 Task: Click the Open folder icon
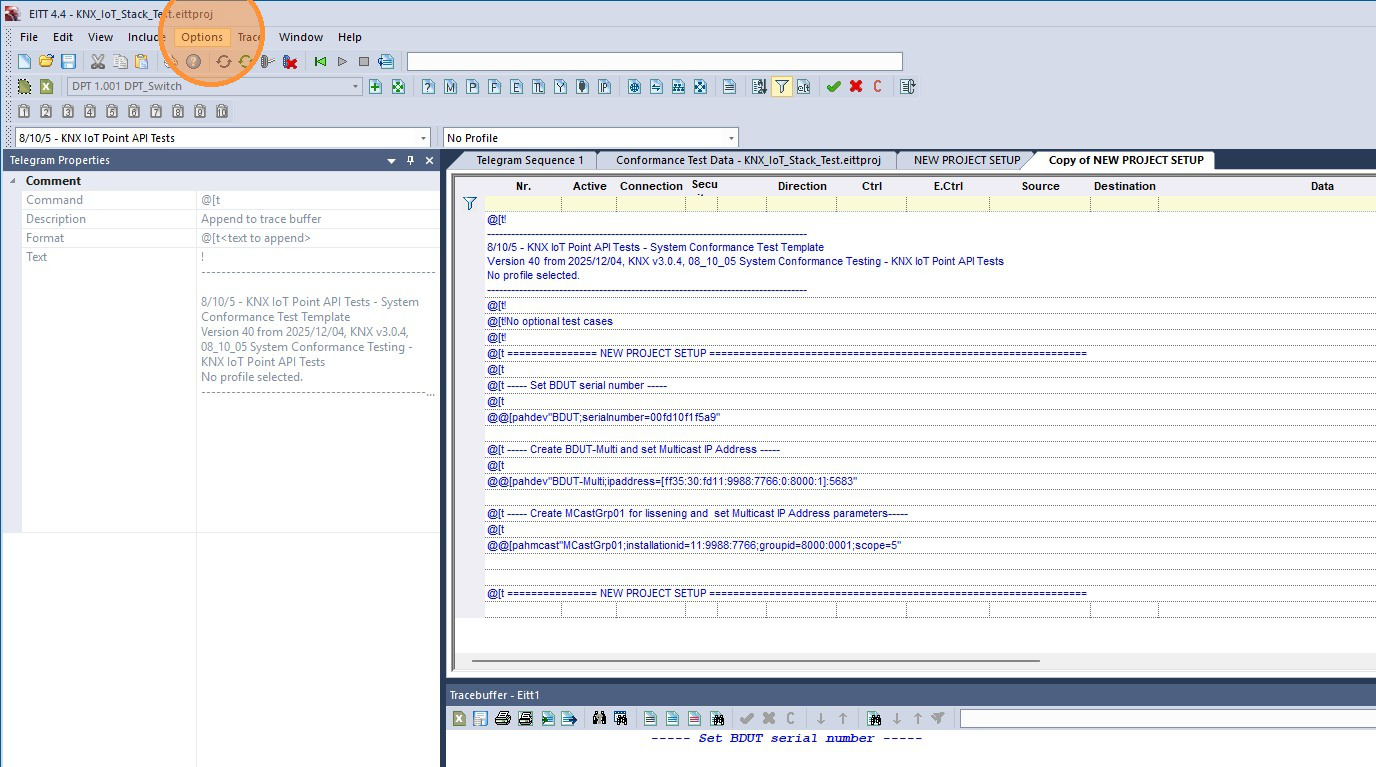point(46,62)
